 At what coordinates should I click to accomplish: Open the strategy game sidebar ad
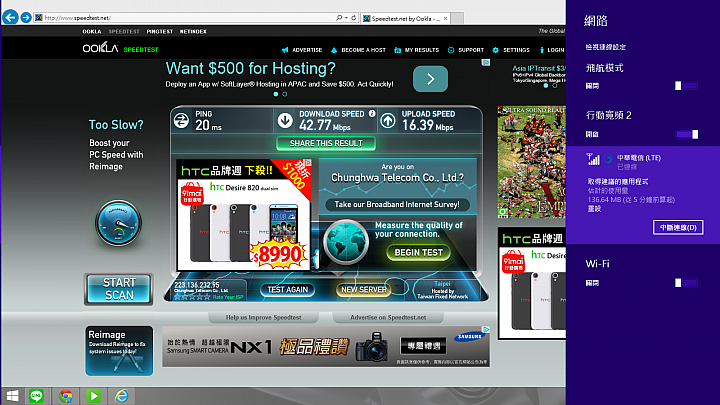[531, 162]
